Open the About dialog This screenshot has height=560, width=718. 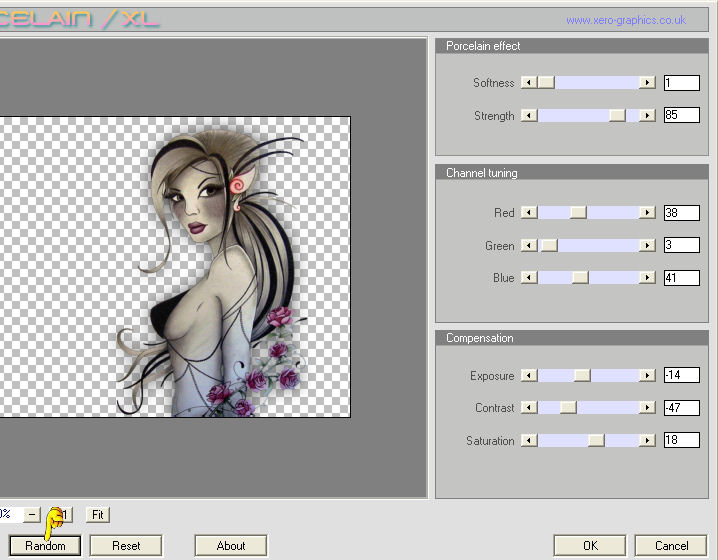coord(231,546)
